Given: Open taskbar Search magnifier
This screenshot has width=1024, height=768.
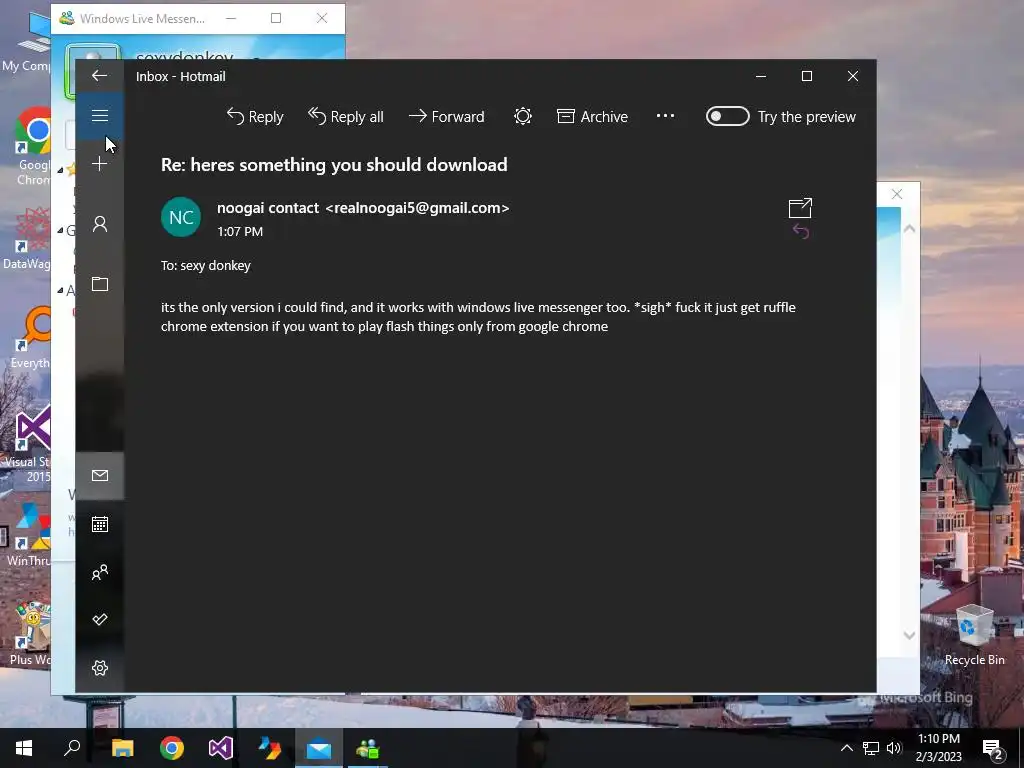Looking at the screenshot, I should coord(72,748).
